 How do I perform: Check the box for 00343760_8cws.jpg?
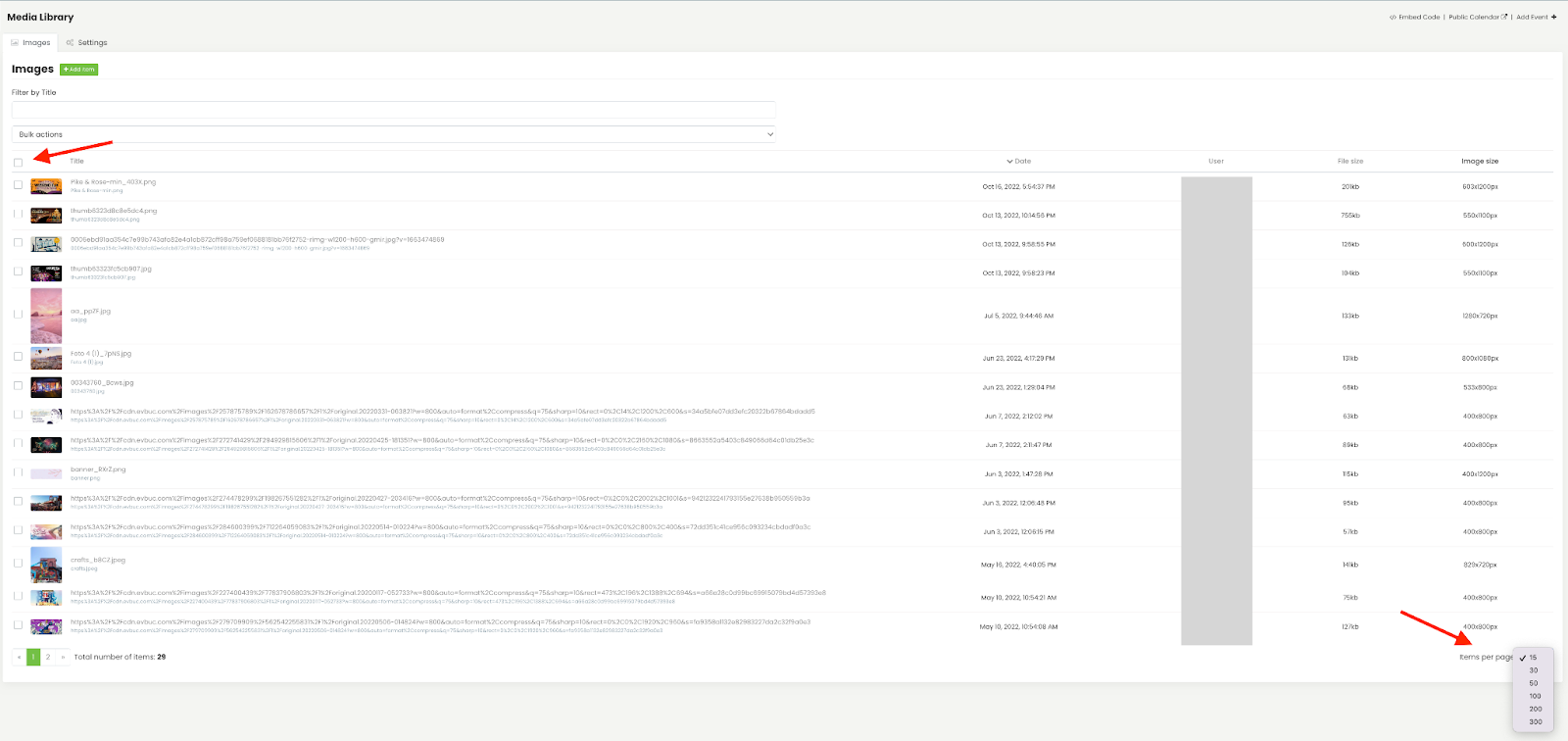tap(18, 385)
